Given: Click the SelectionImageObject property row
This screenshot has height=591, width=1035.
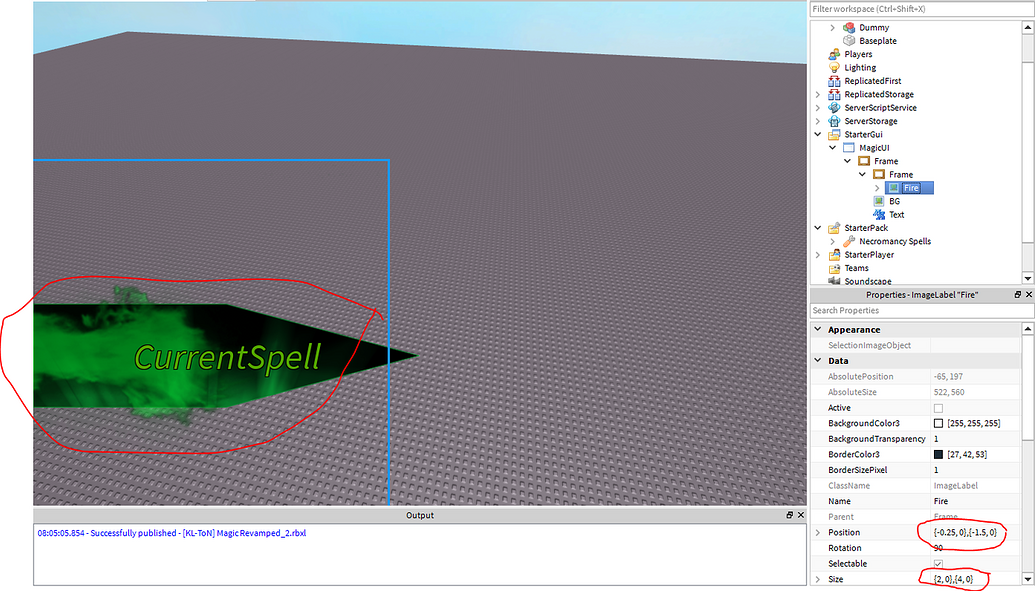Looking at the screenshot, I should (x=916, y=345).
